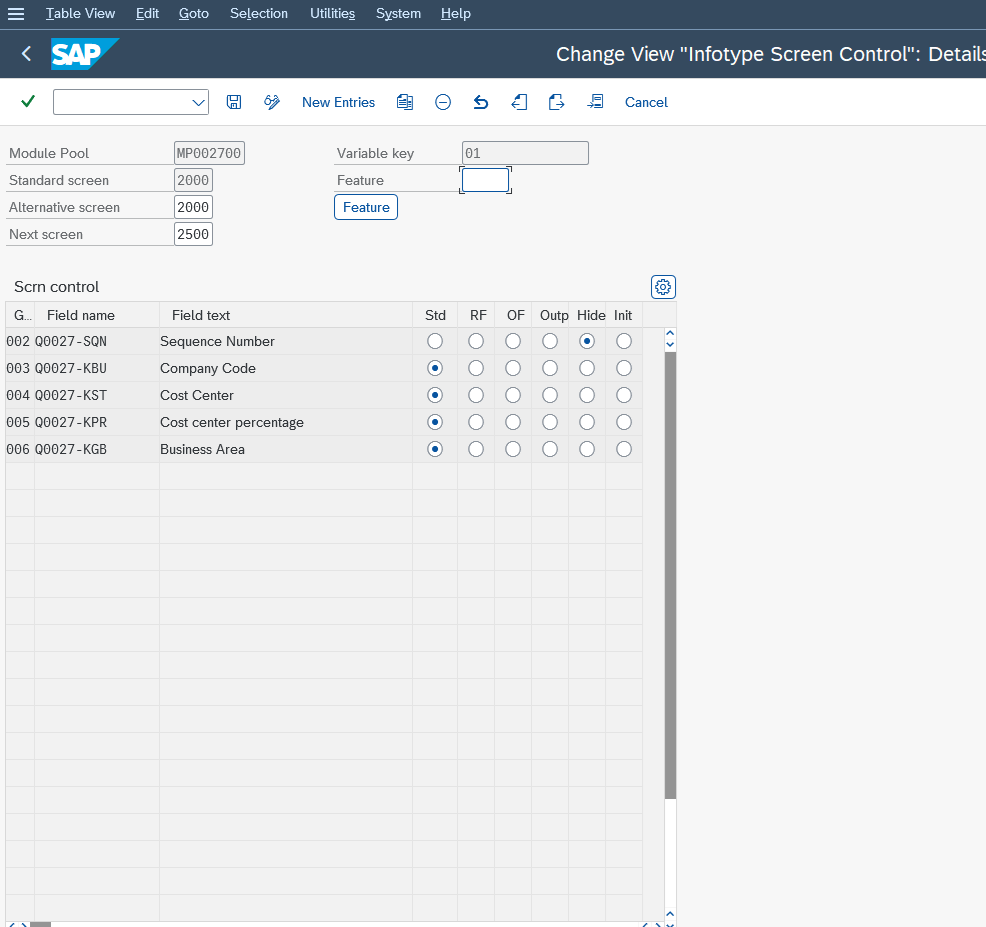Image resolution: width=986 pixels, height=927 pixels.
Task: Click the Hide column header
Action: tap(587, 316)
